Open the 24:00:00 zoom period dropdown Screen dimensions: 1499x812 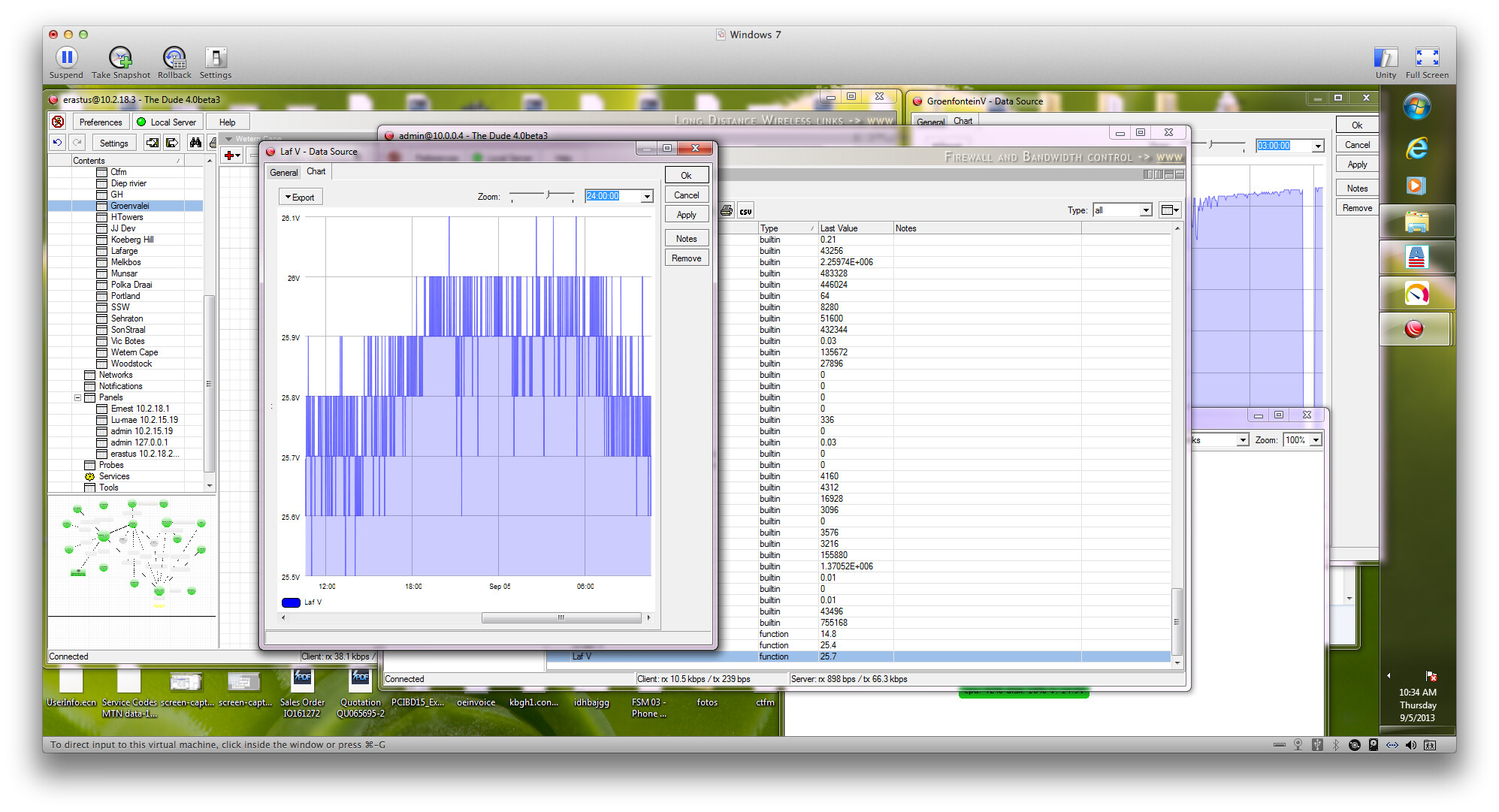click(x=645, y=196)
